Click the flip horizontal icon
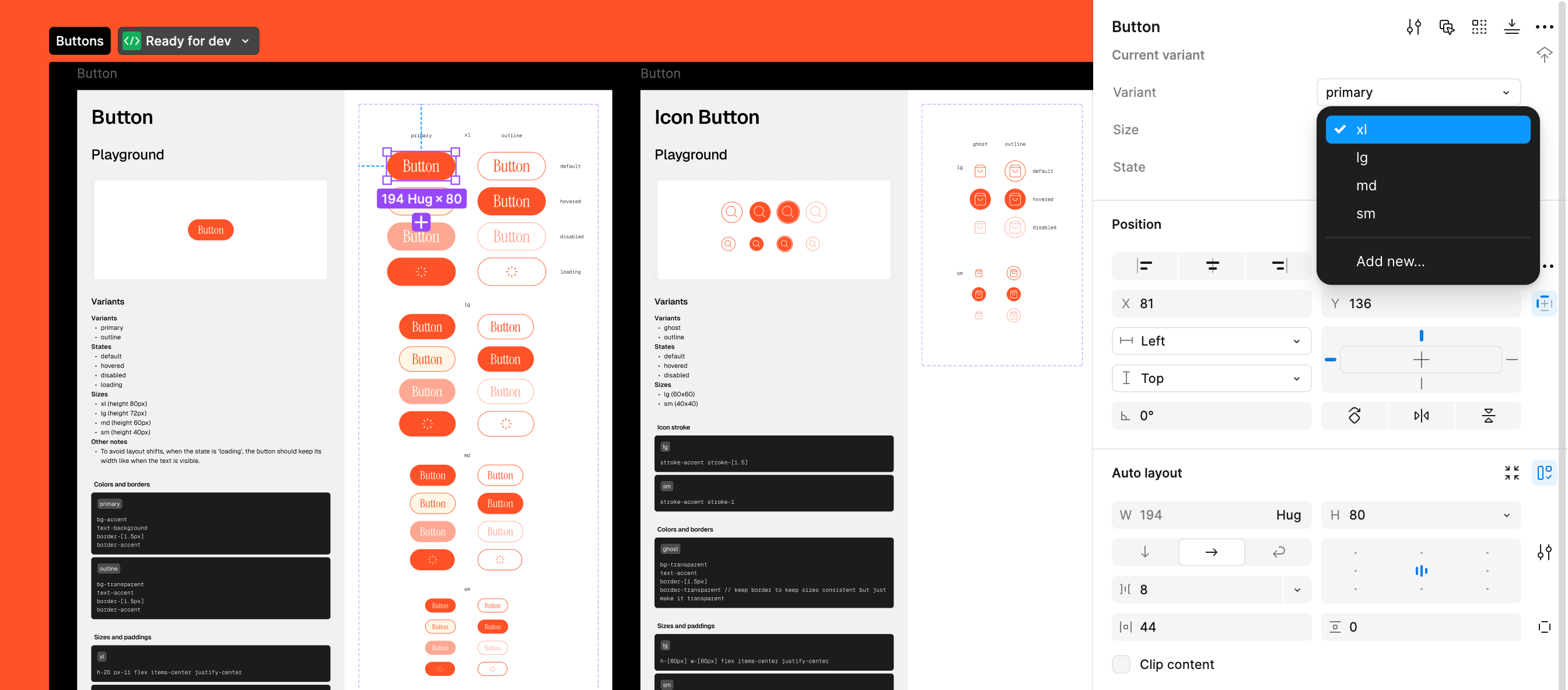 (1420, 416)
